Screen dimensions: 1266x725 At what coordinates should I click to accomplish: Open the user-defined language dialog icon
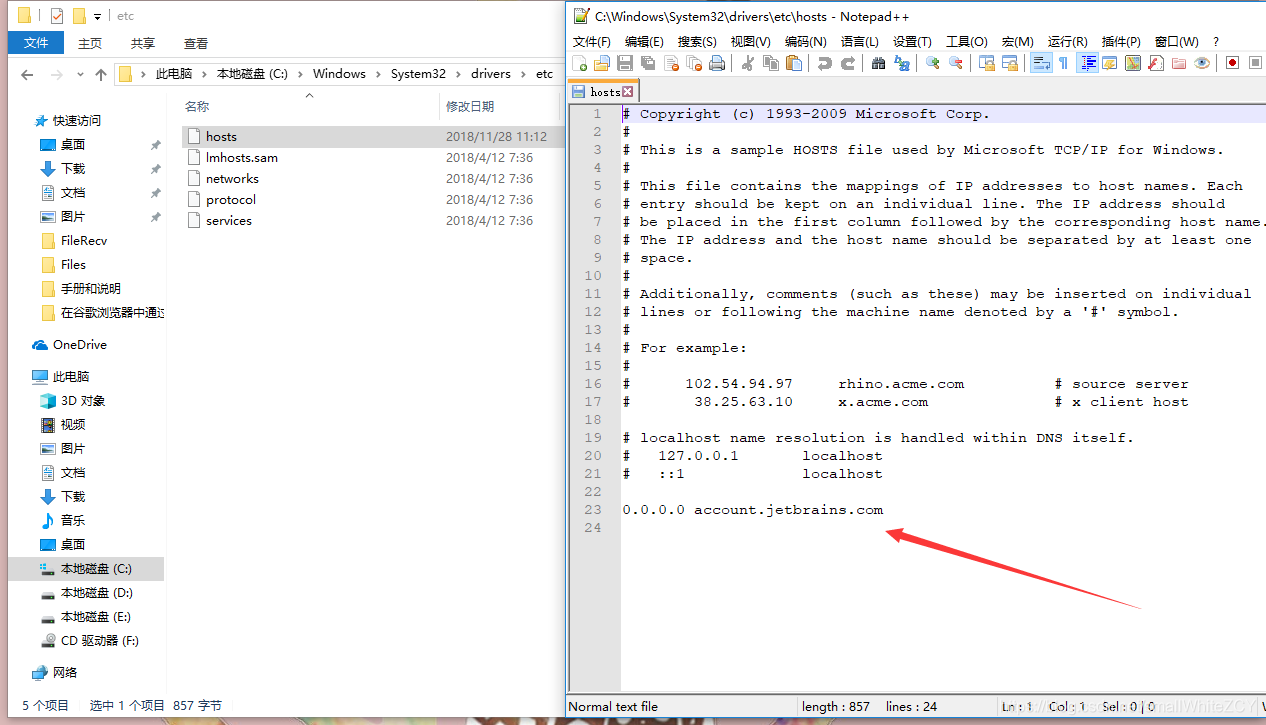(1109, 63)
